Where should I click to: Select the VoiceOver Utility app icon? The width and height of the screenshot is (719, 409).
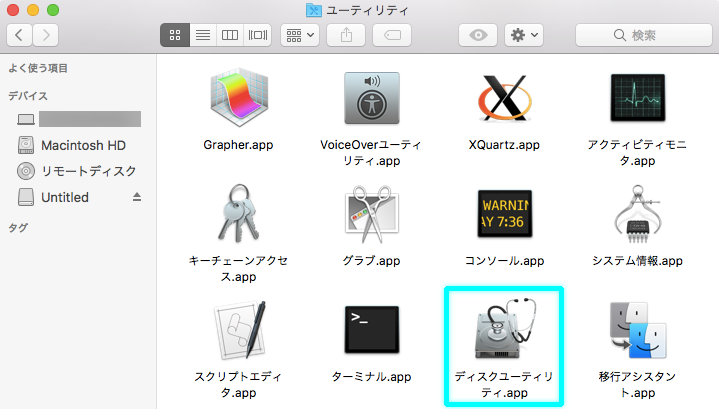click(x=372, y=98)
